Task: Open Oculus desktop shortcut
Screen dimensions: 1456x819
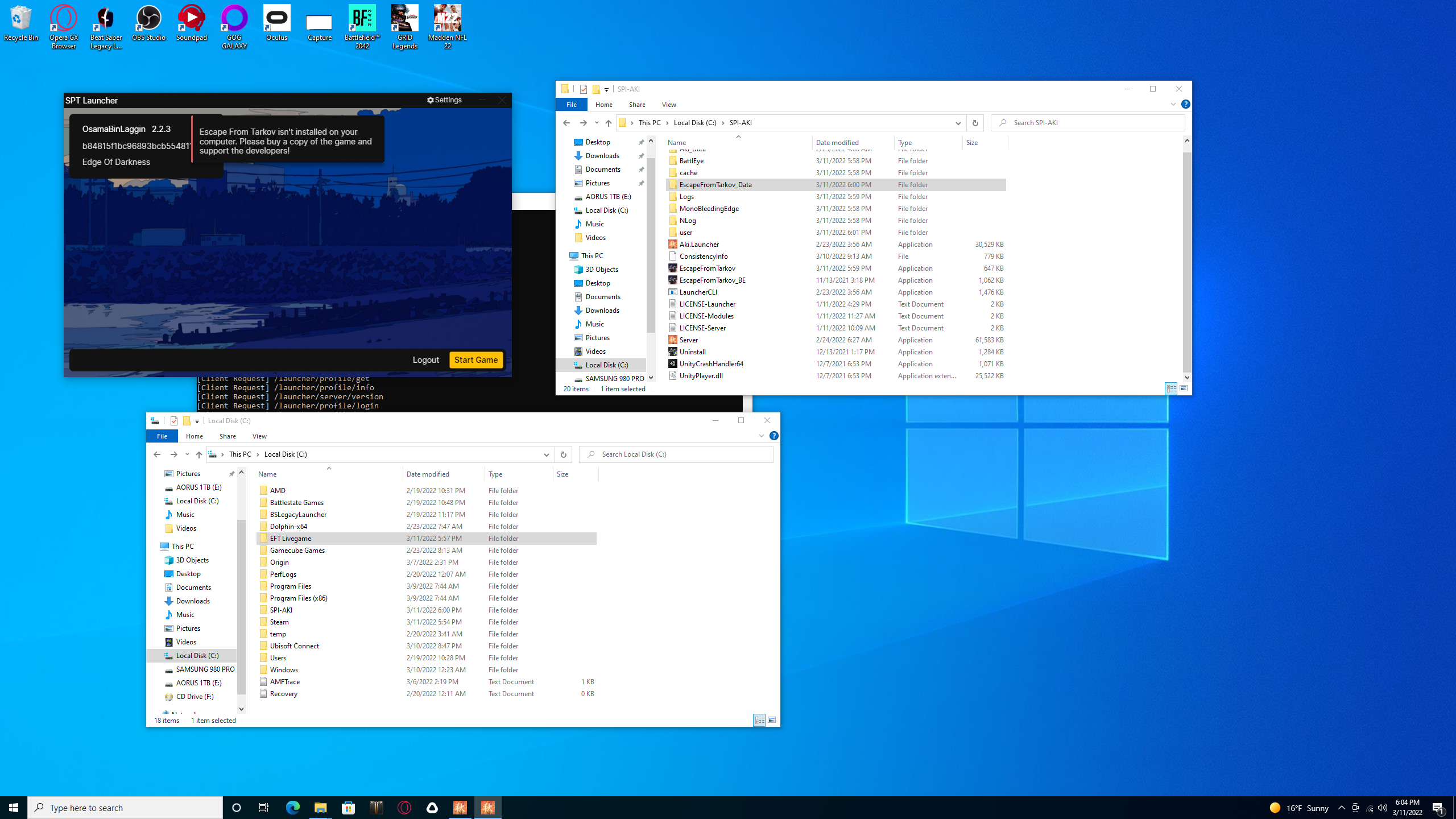Action: [x=277, y=24]
